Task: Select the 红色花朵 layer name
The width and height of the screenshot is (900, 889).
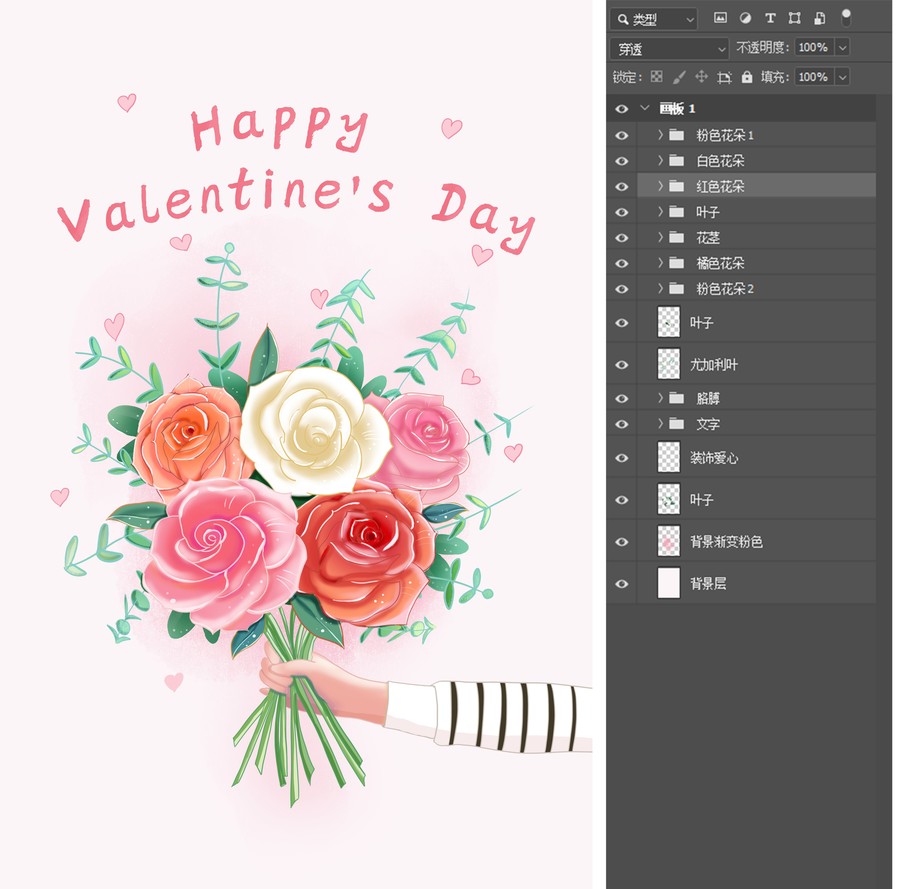Action: pos(720,187)
